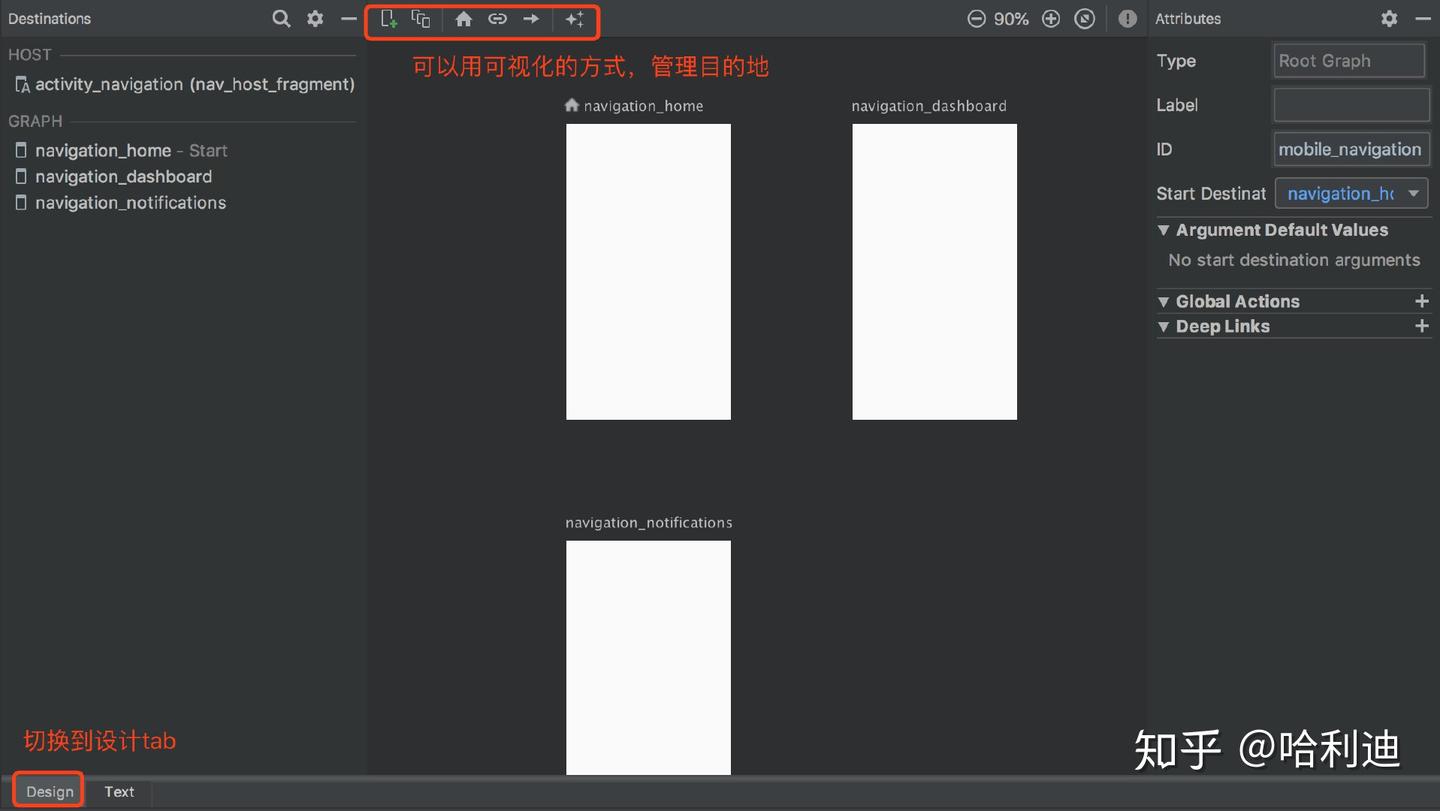Click the Label input field
Screen dimensions: 1440x811
1351,105
